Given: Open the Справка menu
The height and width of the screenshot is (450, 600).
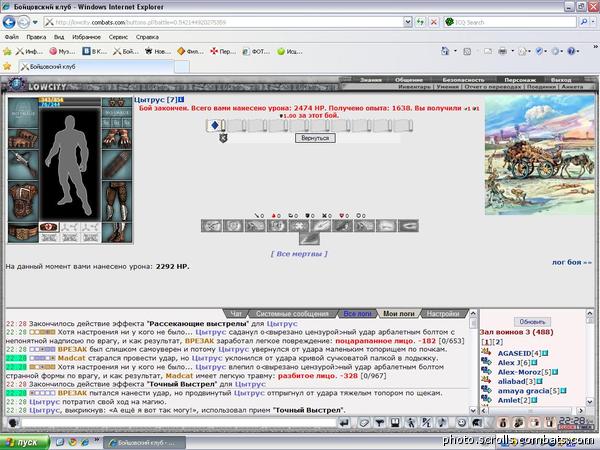Looking at the screenshot, I should (x=147, y=37).
